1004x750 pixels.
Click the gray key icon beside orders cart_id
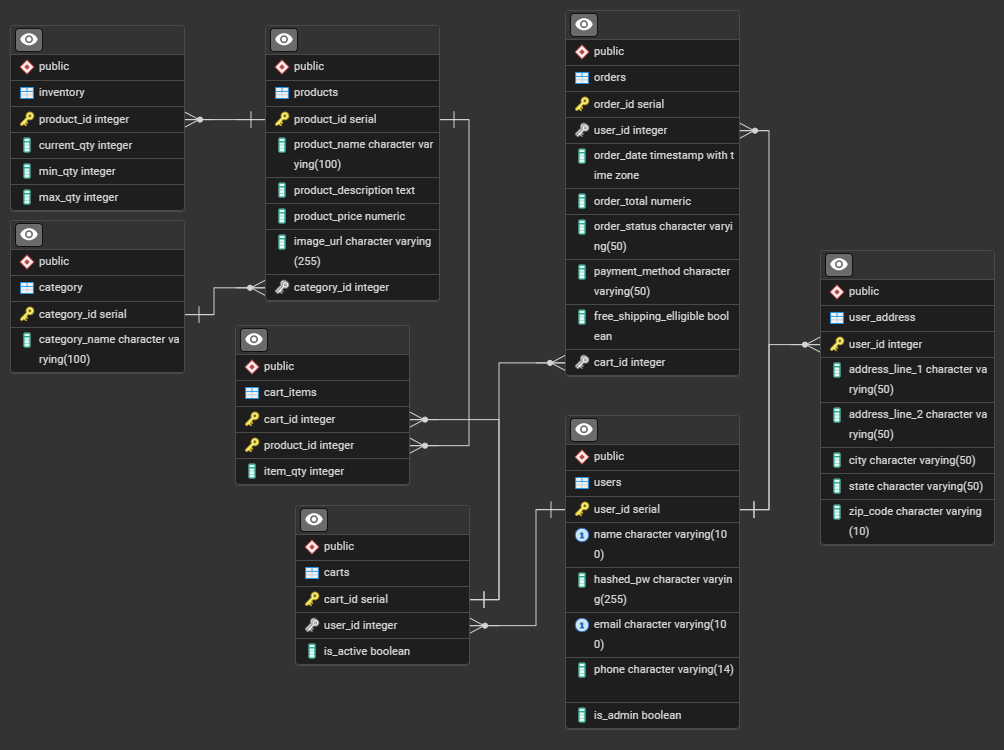[582, 362]
